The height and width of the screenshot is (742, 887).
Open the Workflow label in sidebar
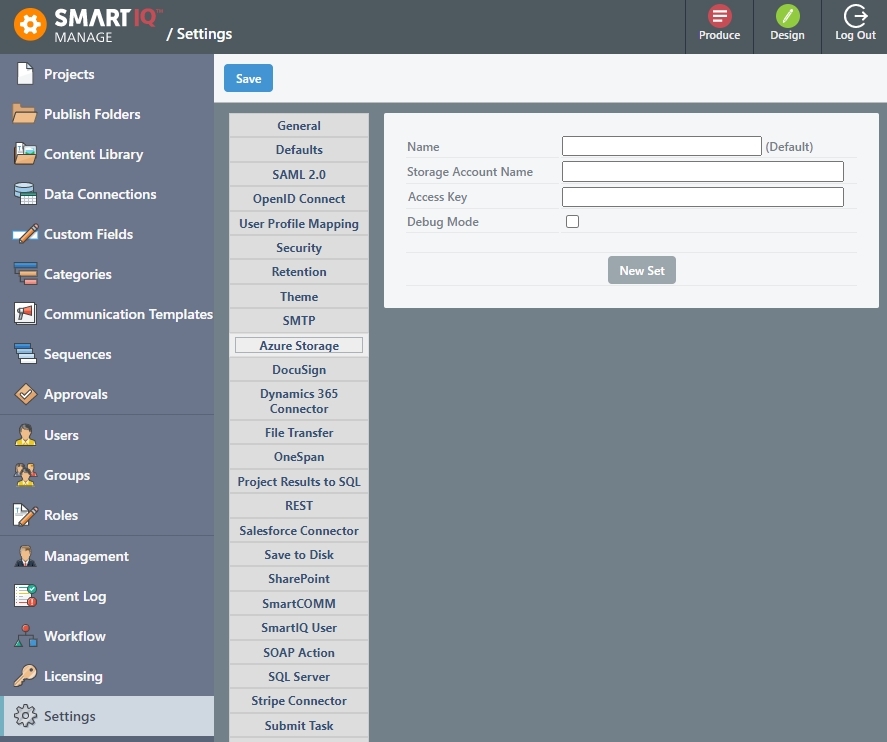click(x=75, y=636)
